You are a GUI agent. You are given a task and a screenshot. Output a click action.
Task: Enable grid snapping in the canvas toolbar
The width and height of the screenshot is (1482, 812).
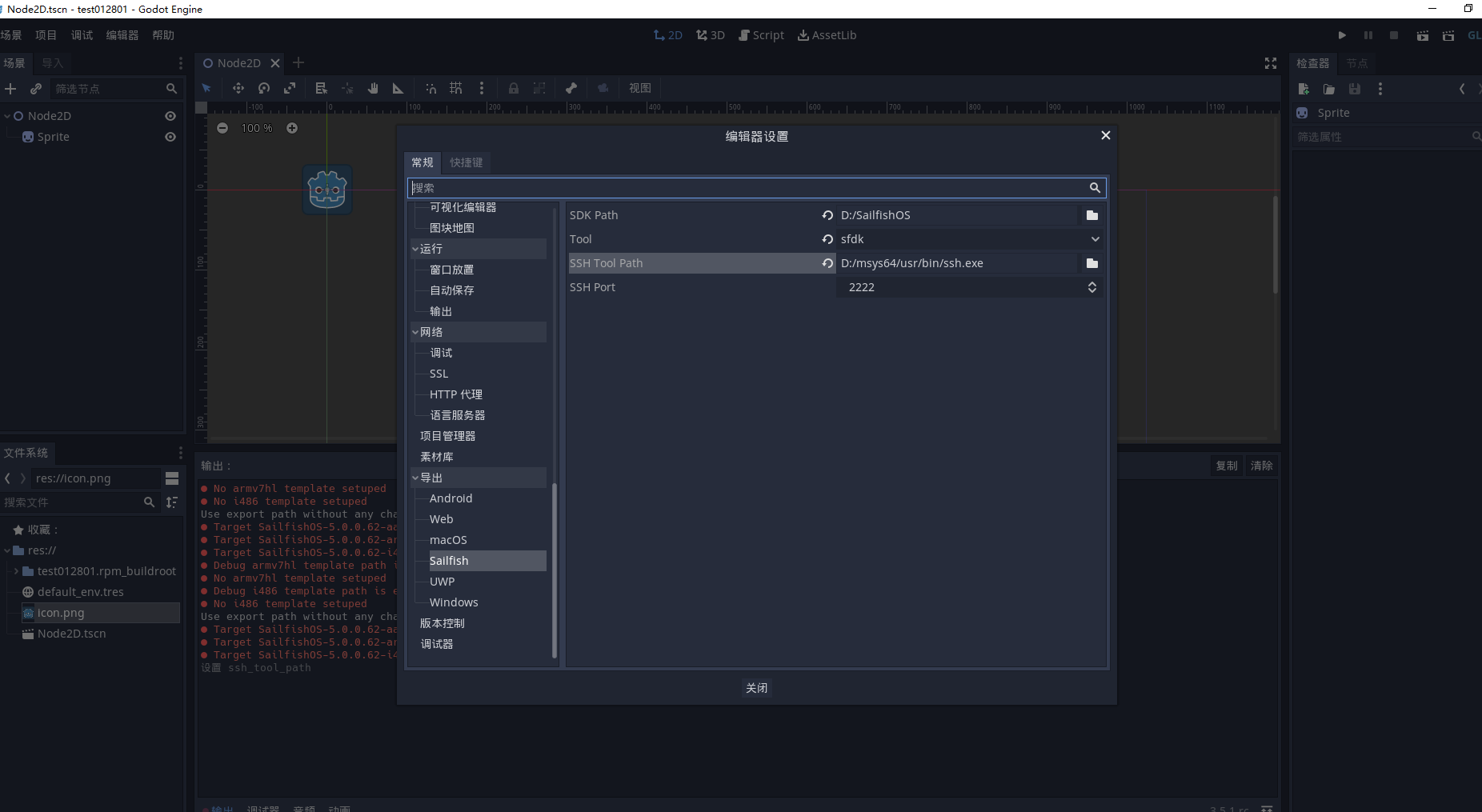pyautogui.click(x=456, y=88)
